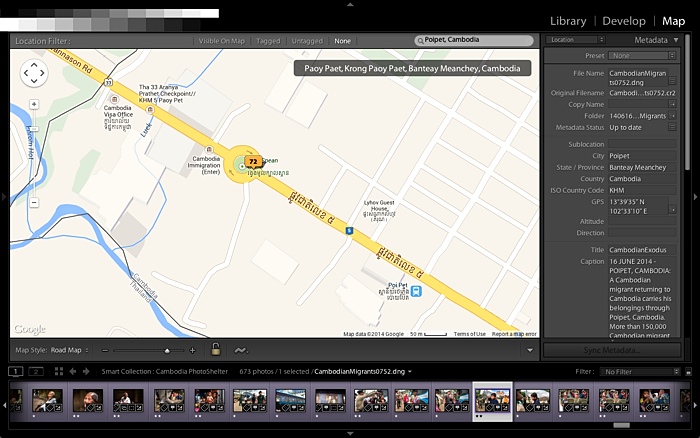Open the No Filter dropdown in the filmstrip
Image resolution: width=700 pixels, height=438 pixels.
[640, 371]
